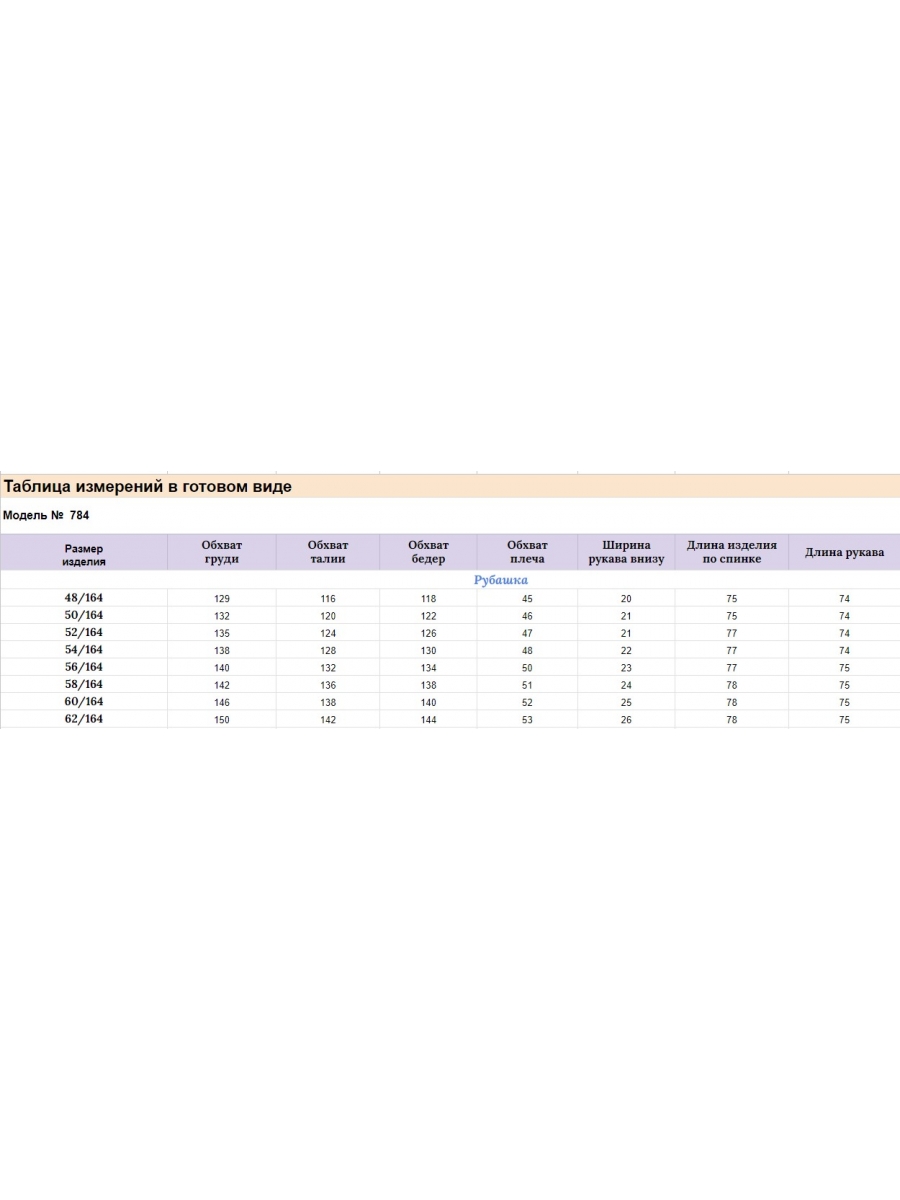The image size is (900, 1200).
Task: Select the 'Модель № 784' label
Action: tap(46, 516)
